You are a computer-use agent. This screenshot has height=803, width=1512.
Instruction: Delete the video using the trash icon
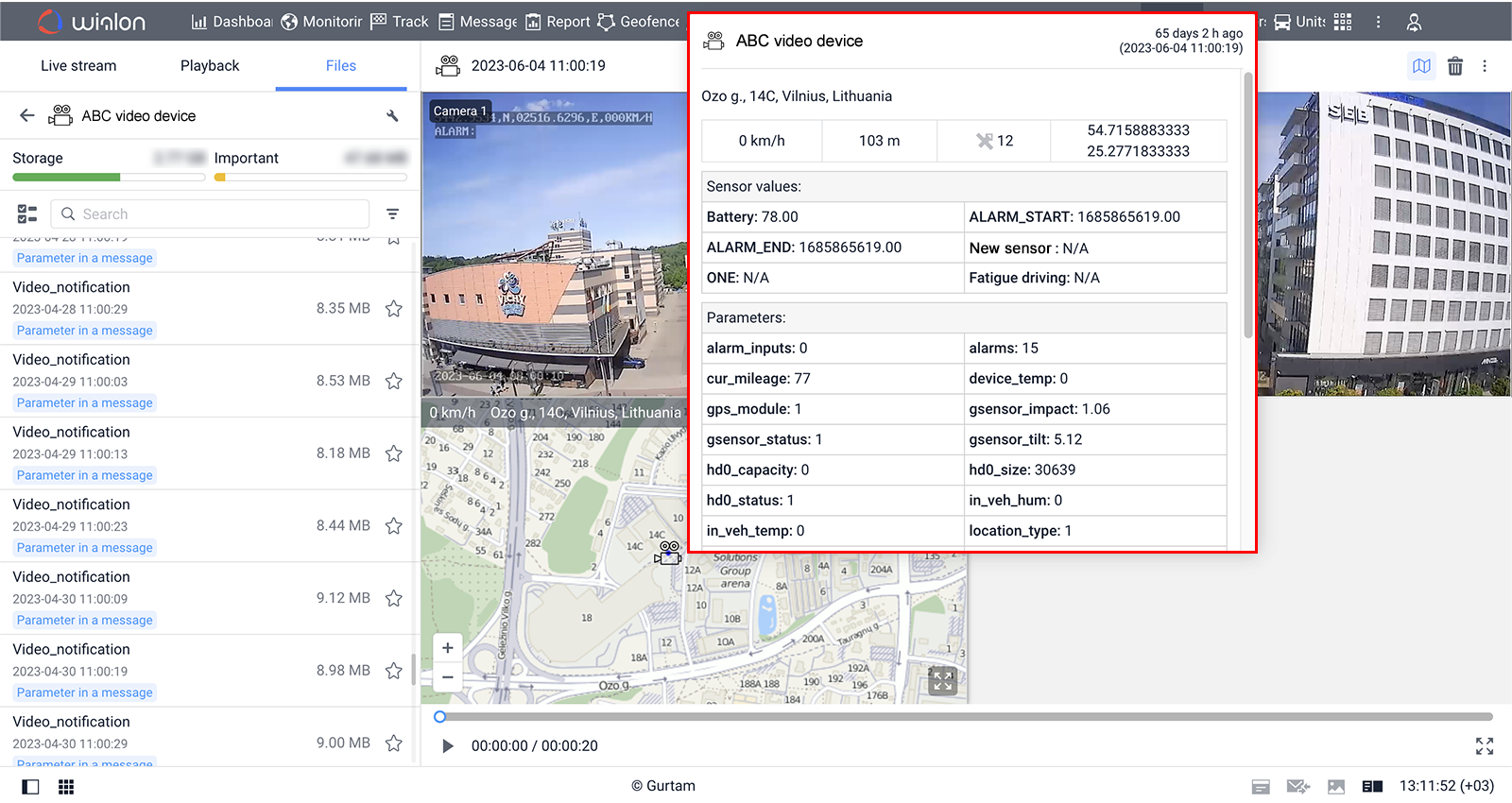[1455, 66]
